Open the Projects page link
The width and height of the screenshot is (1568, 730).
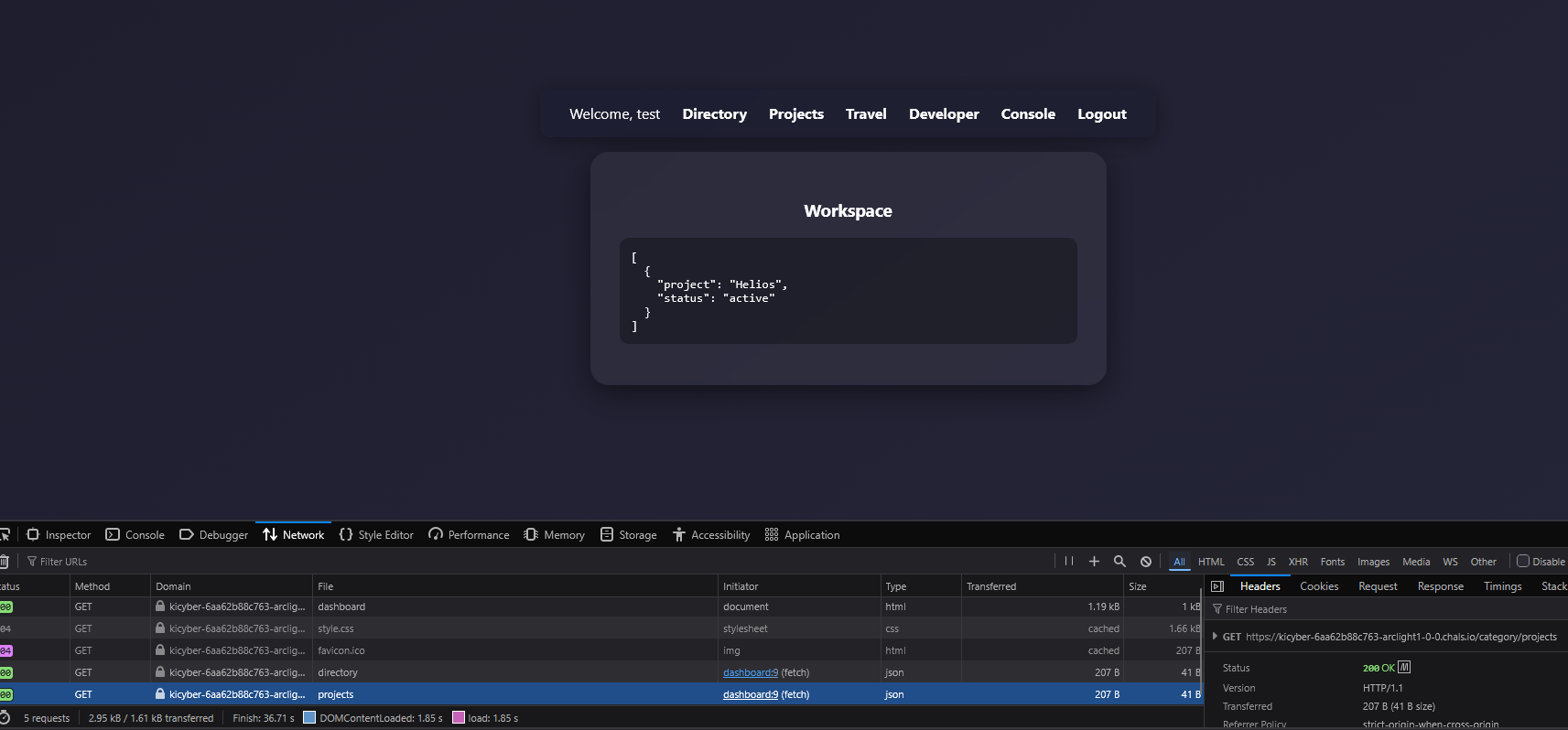[796, 114]
